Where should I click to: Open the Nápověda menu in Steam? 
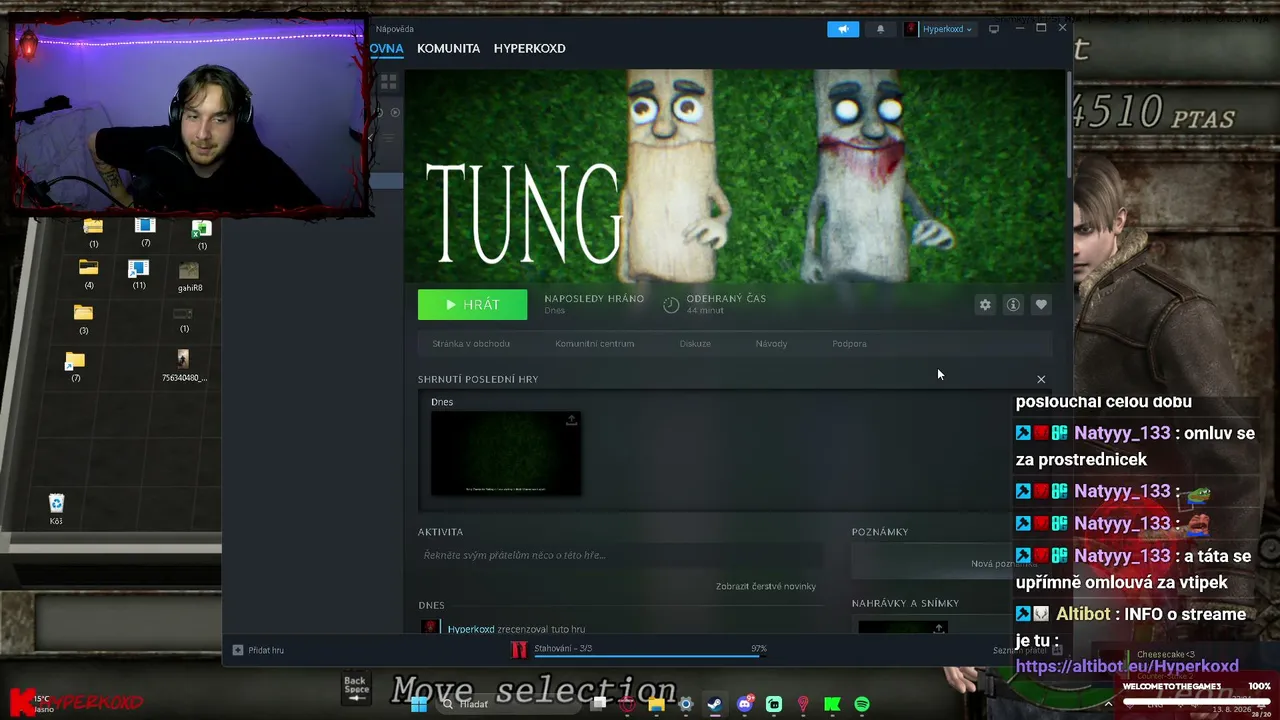(x=395, y=29)
